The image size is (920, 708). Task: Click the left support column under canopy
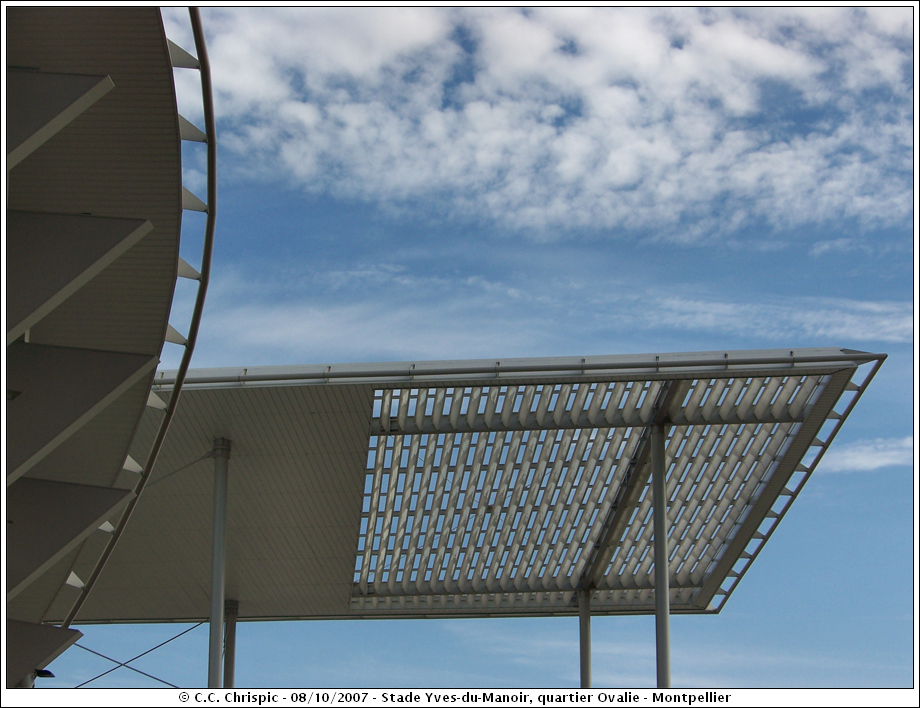click(x=218, y=560)
